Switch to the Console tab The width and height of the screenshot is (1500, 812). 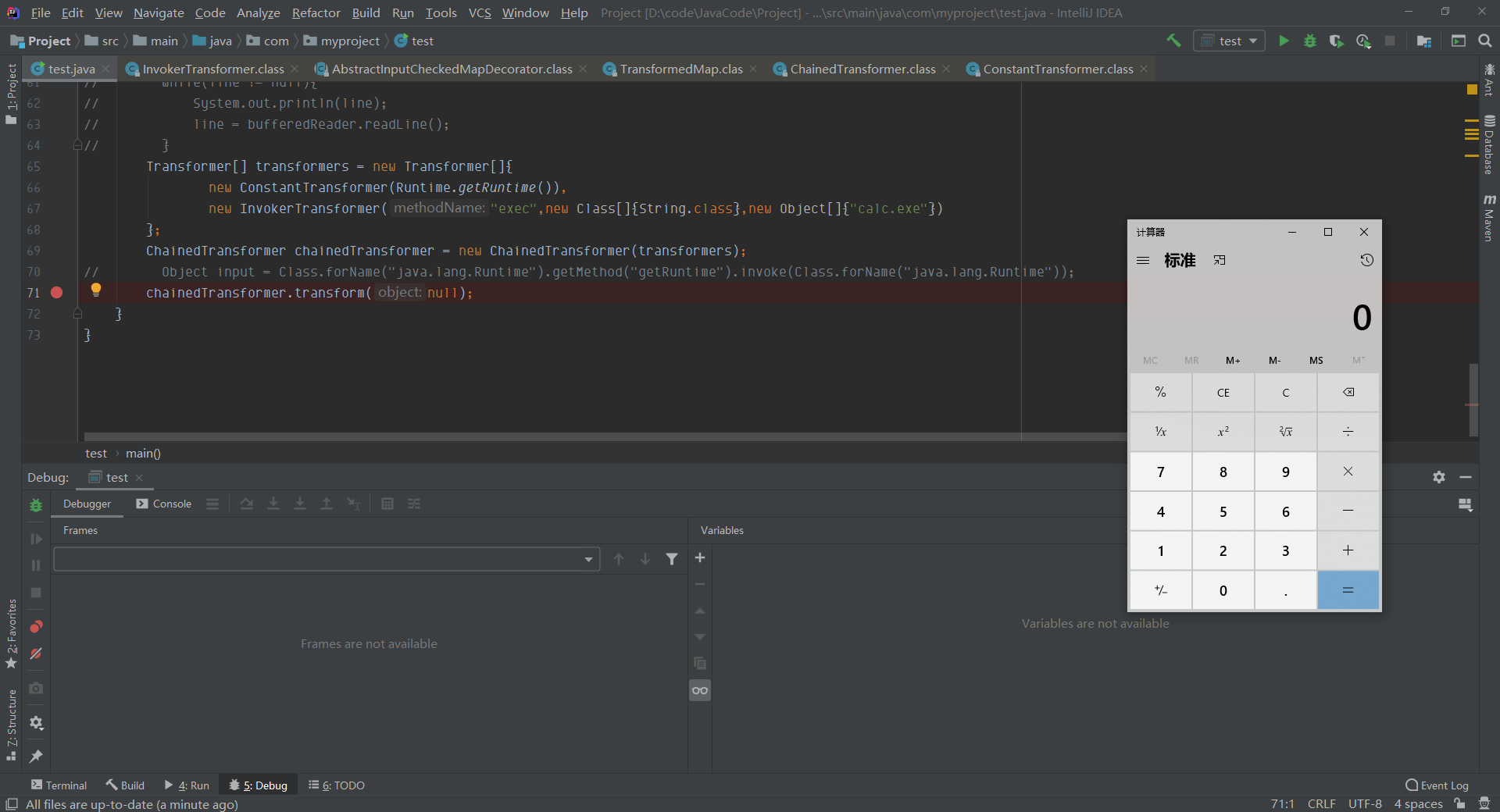pos(164,504)
